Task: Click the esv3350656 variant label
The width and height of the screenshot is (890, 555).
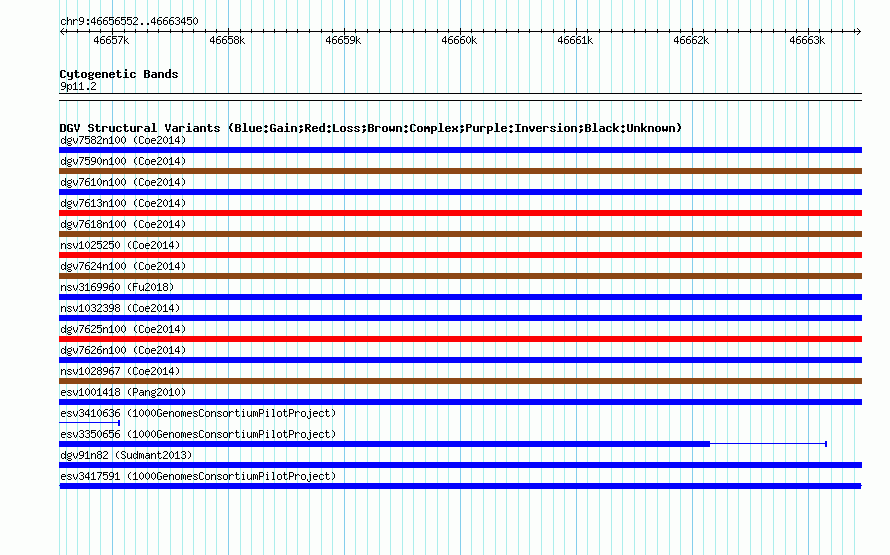Action: click(198, 434)
